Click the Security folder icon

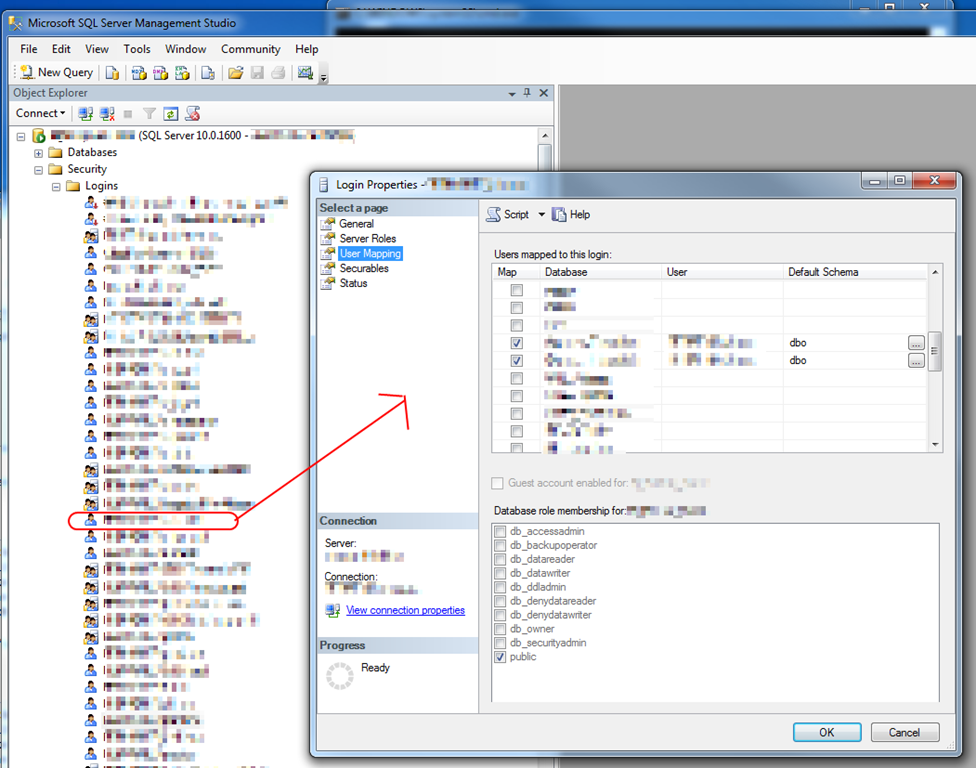pos(55,169)
